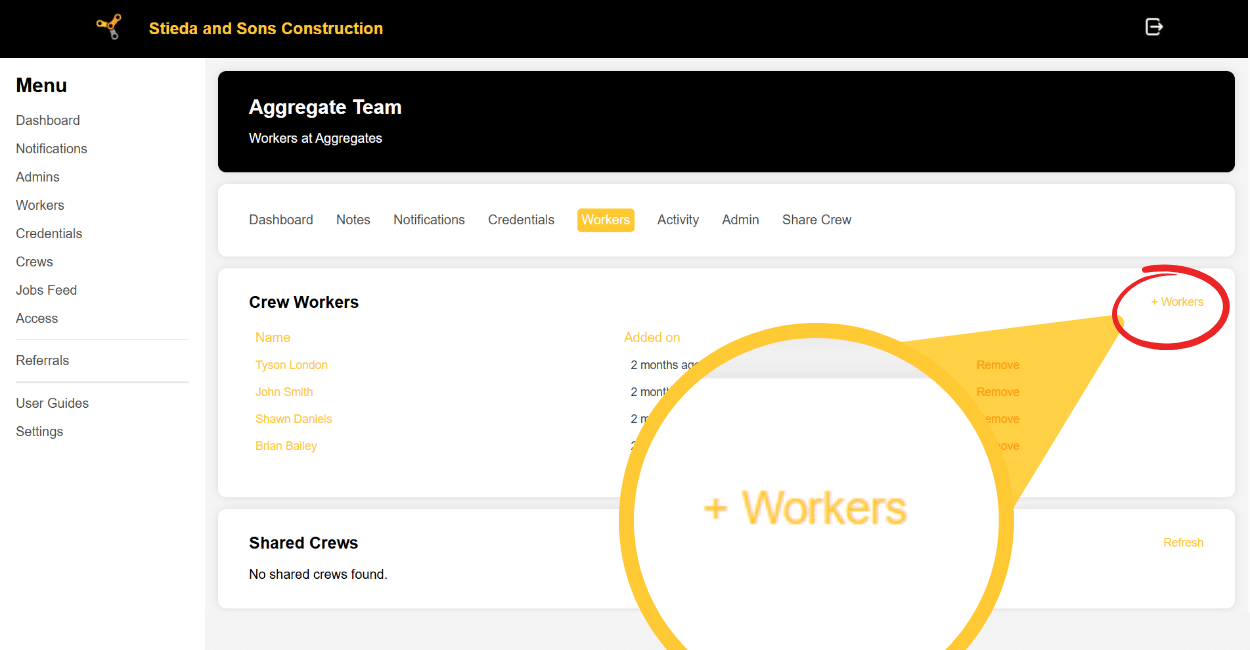Open Stieda and Sons Construction home link
Screen dimensions: 1250x650
(266, 28)
